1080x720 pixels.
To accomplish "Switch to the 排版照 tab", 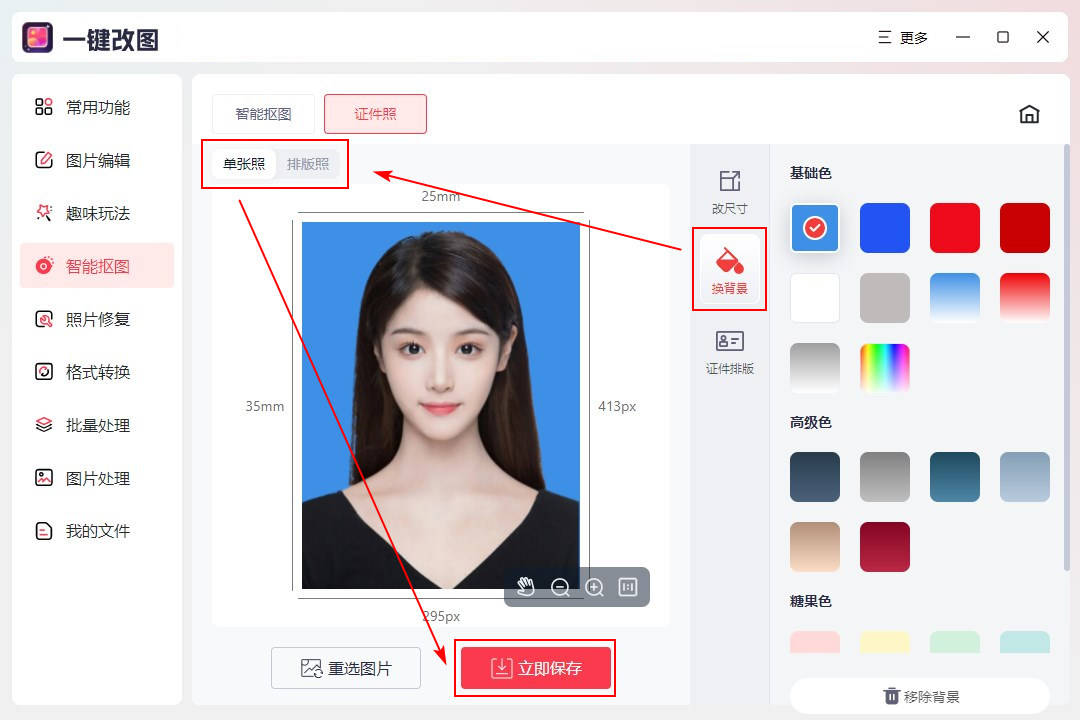I will [309, 164].
